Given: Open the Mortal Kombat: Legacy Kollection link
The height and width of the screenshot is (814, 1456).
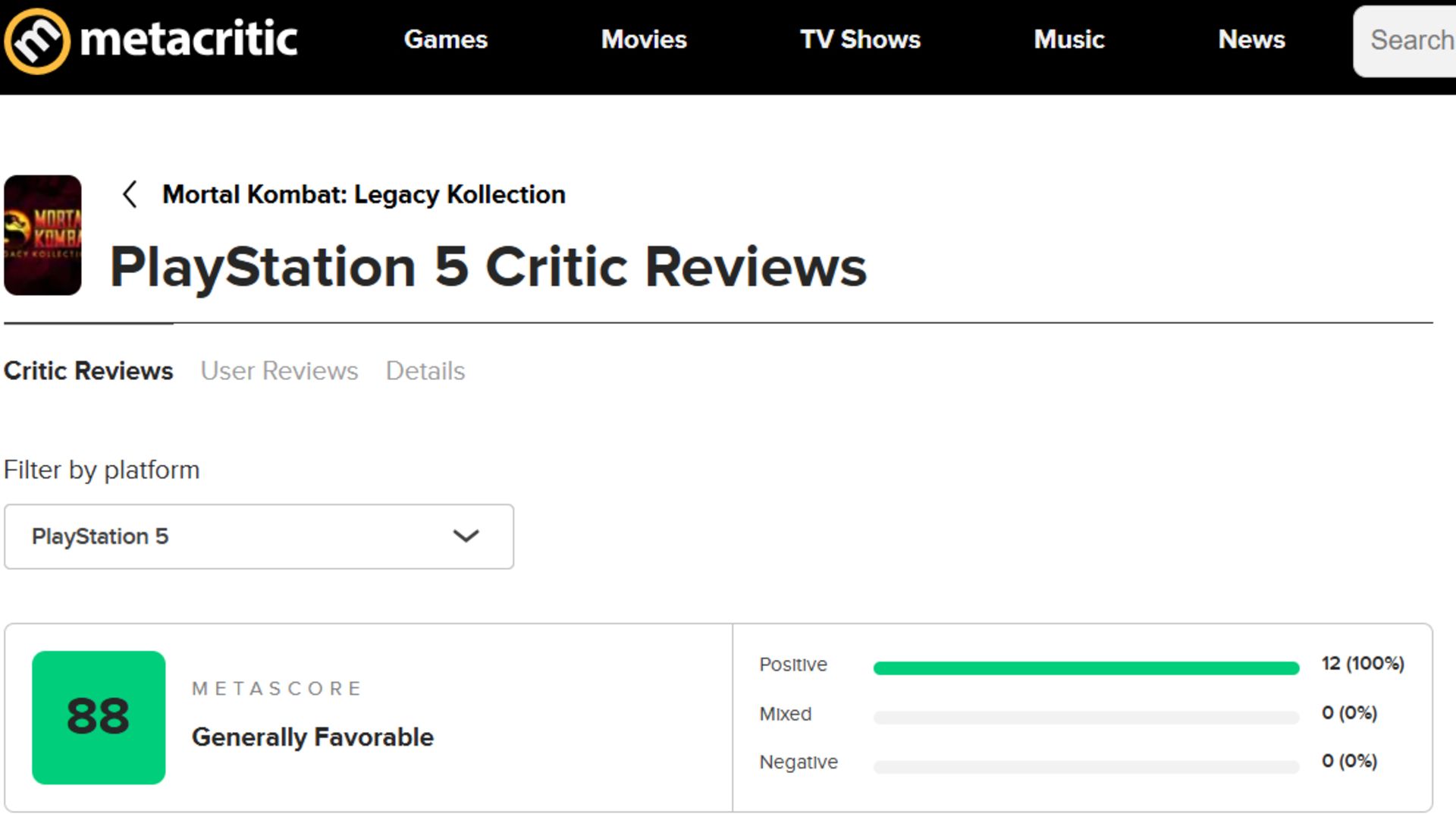Looking at the screenshot, I should [364, 194].
